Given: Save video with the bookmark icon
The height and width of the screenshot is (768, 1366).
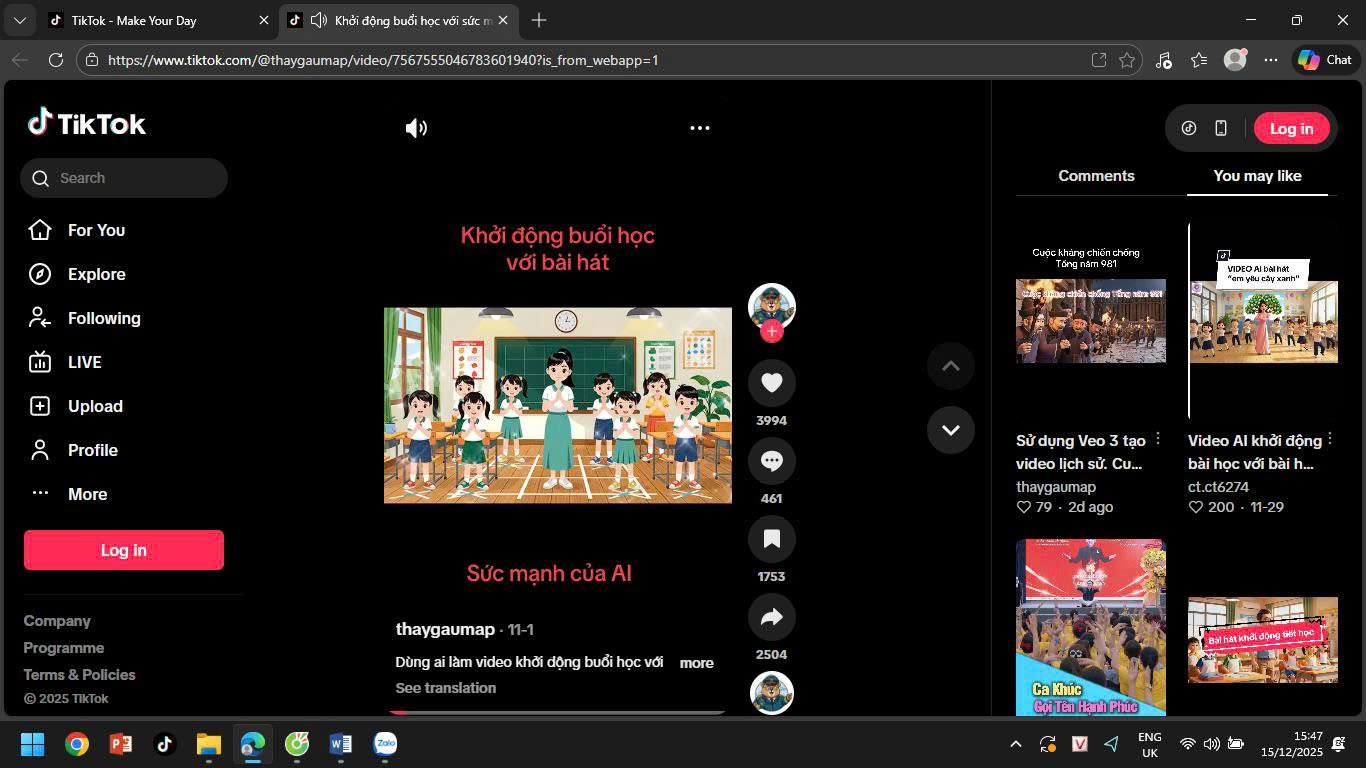Looking at the screenshot, I should coord(771,539).
